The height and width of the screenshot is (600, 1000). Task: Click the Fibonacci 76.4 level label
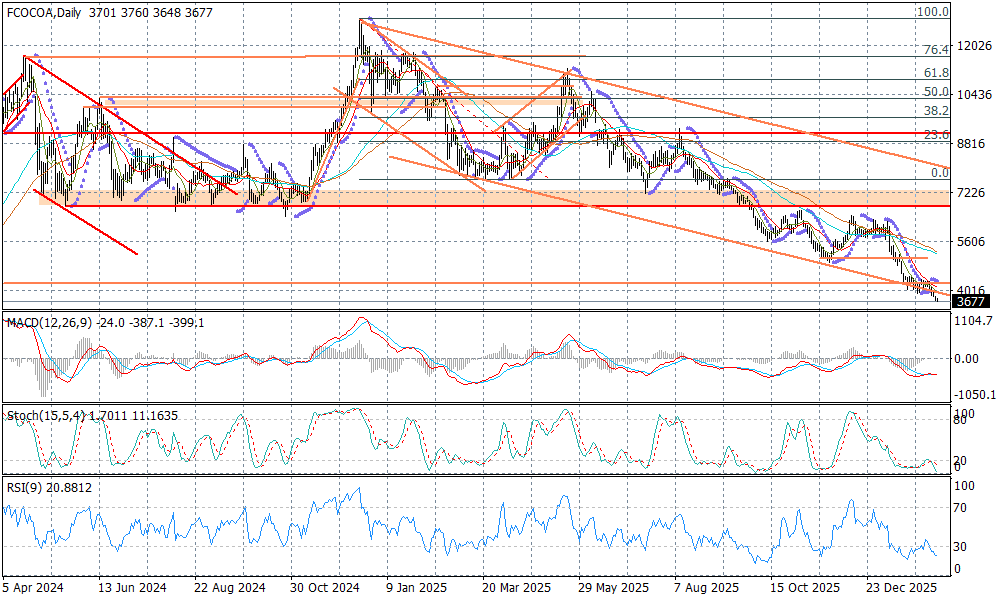[x=934, y=50]
